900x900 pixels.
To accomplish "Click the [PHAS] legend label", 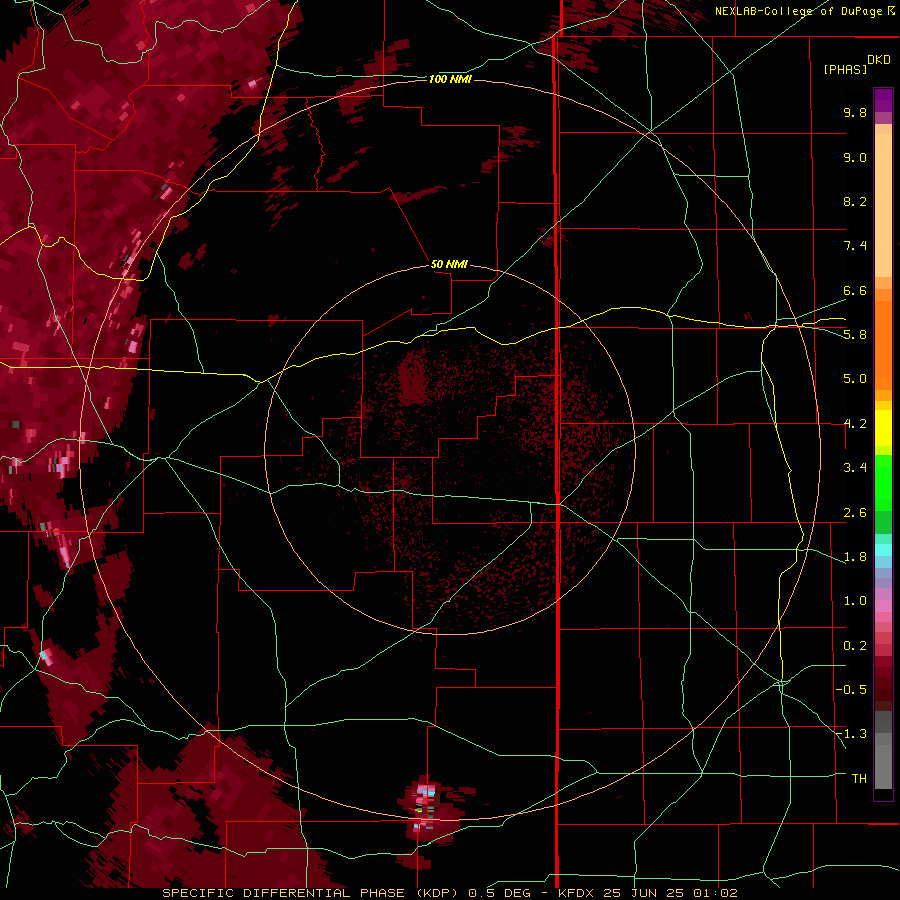I will [845, 69].
